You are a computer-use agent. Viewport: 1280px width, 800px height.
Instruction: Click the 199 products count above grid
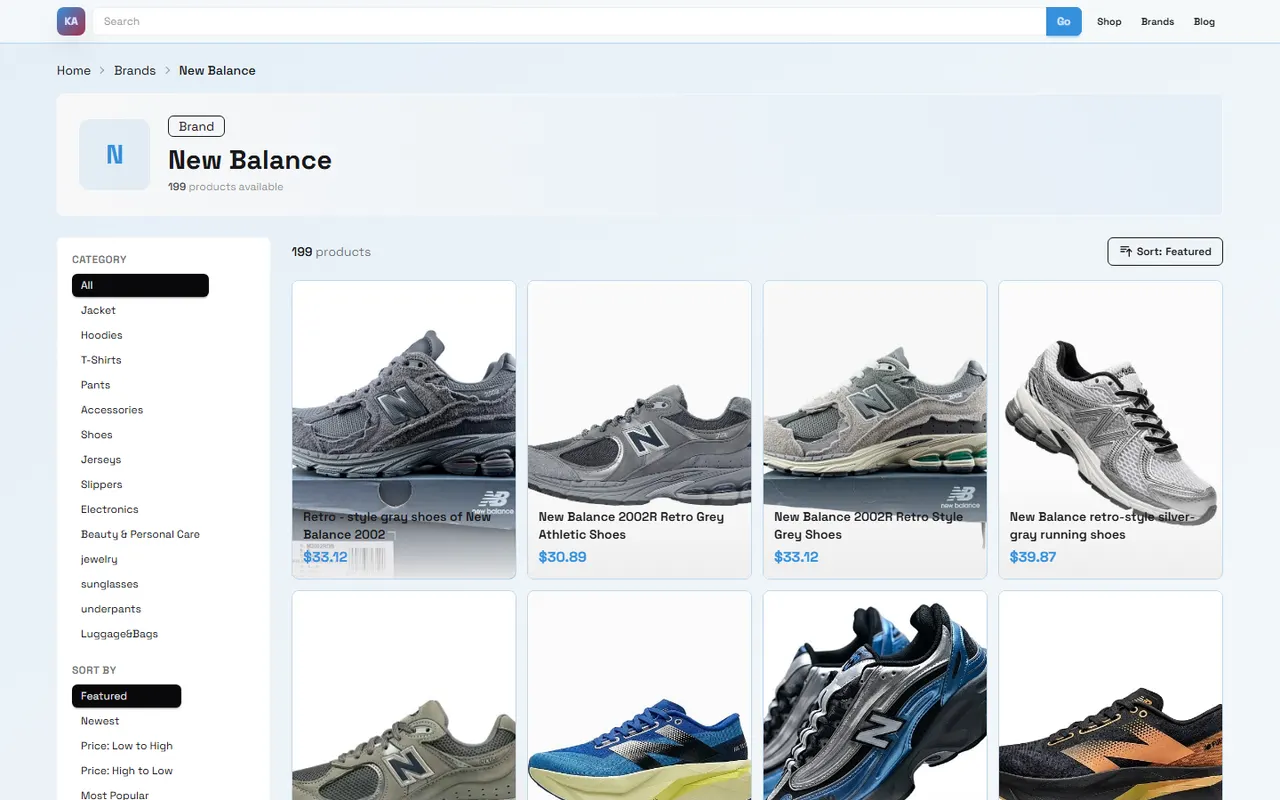tap(331, 252)
